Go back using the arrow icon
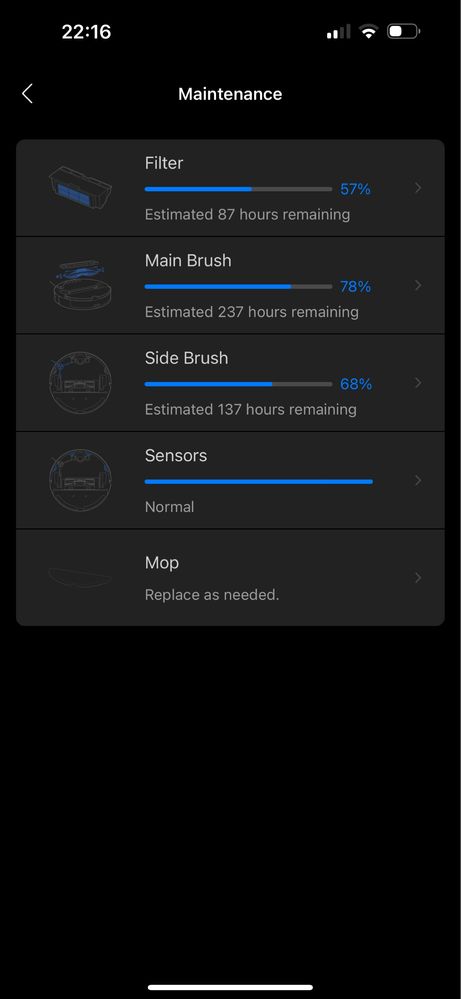This screenshot has width=461, height=999. tap(27, 94)
